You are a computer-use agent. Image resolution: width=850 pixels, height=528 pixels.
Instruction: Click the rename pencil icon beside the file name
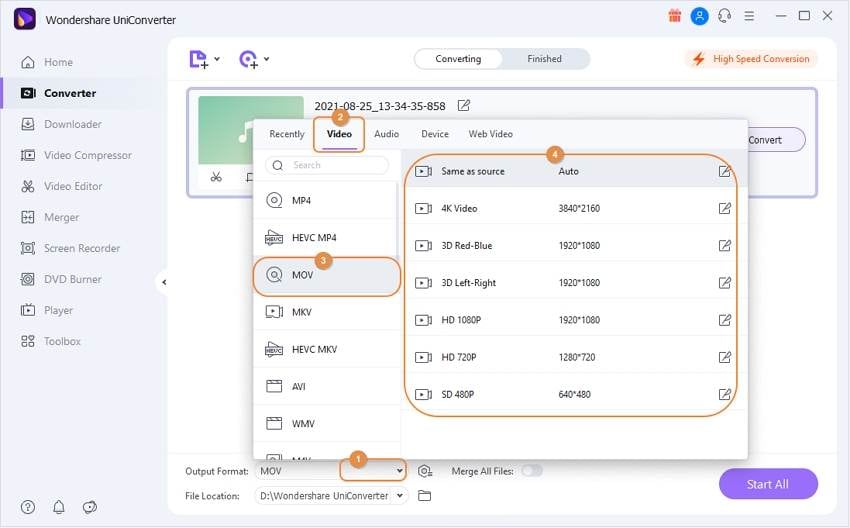click(x=463, y=105)
